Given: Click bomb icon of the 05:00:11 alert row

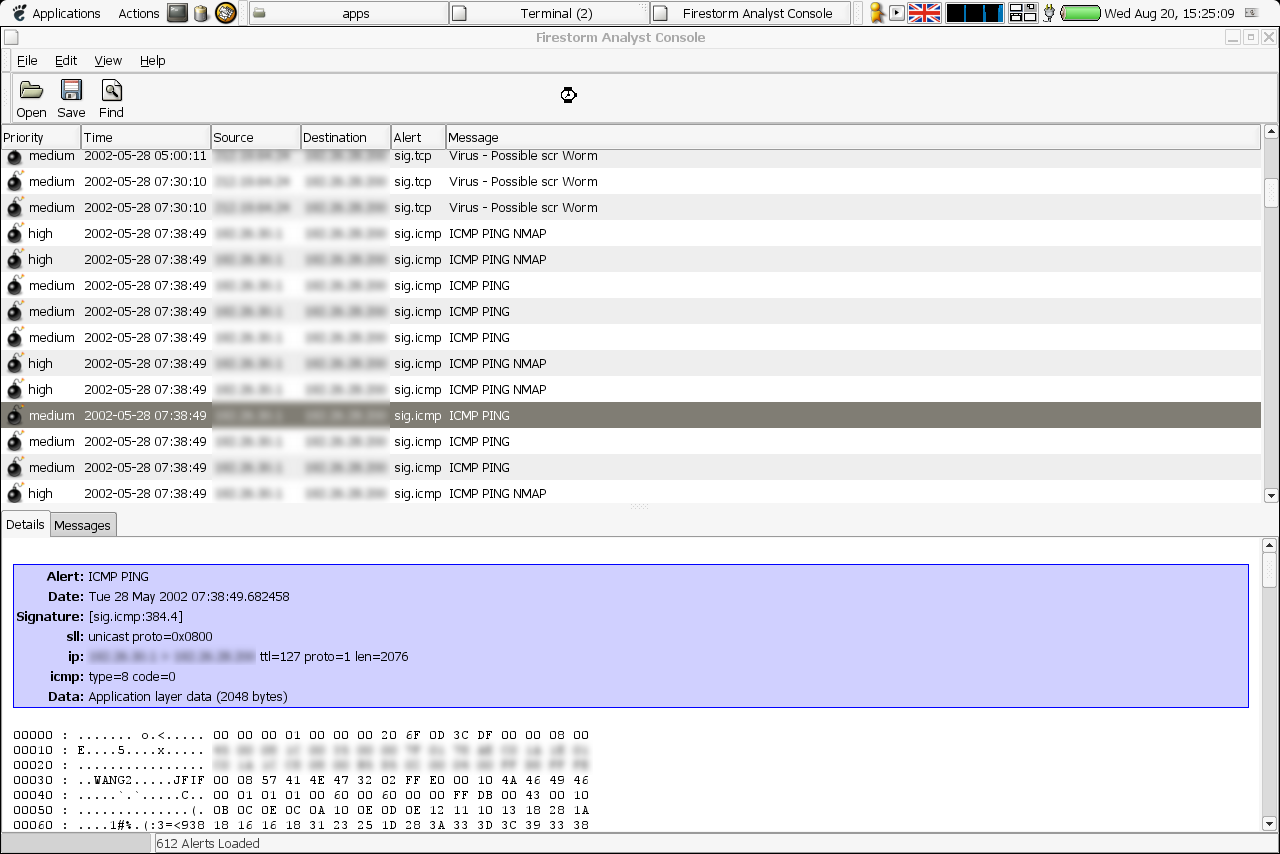Looking at the screenshot, I should (x=15, y=156).
